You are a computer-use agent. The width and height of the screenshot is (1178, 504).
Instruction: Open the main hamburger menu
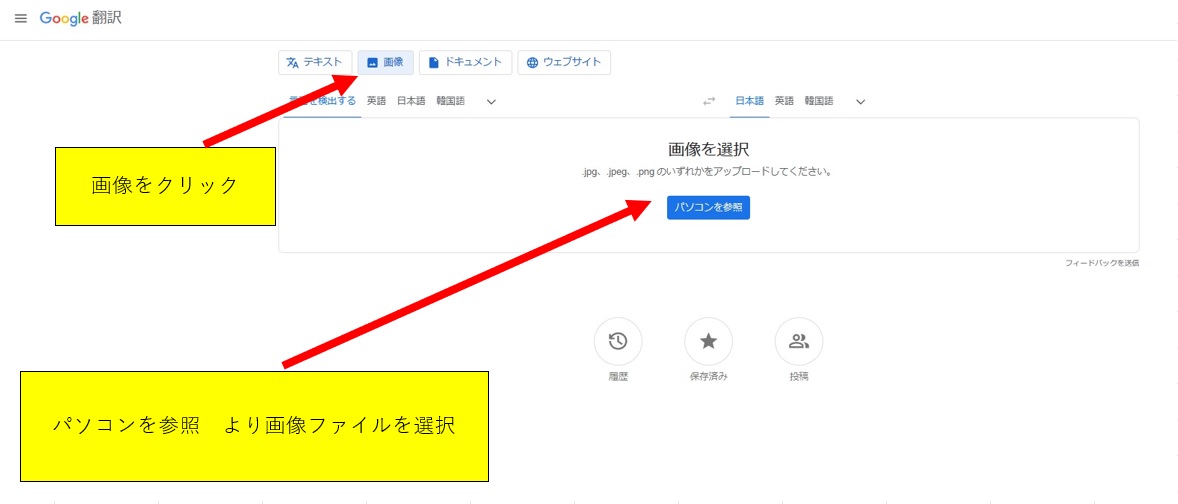pos(21,19)
